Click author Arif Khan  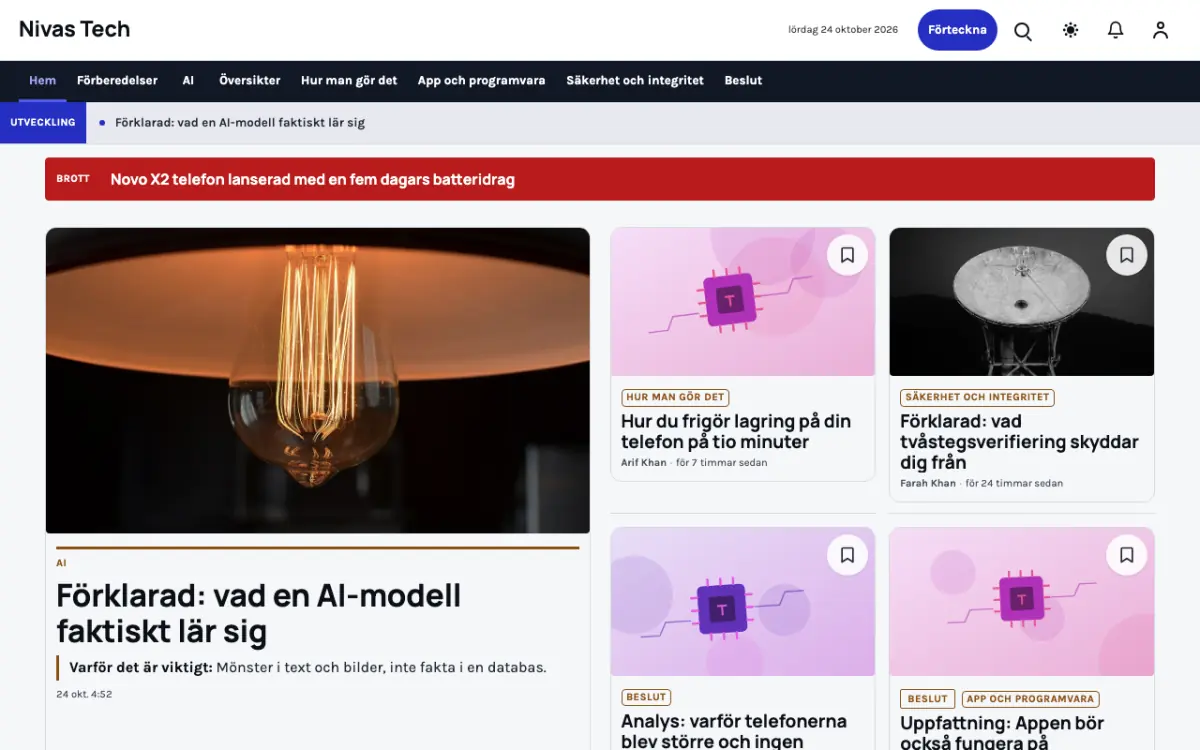(643, 463)
